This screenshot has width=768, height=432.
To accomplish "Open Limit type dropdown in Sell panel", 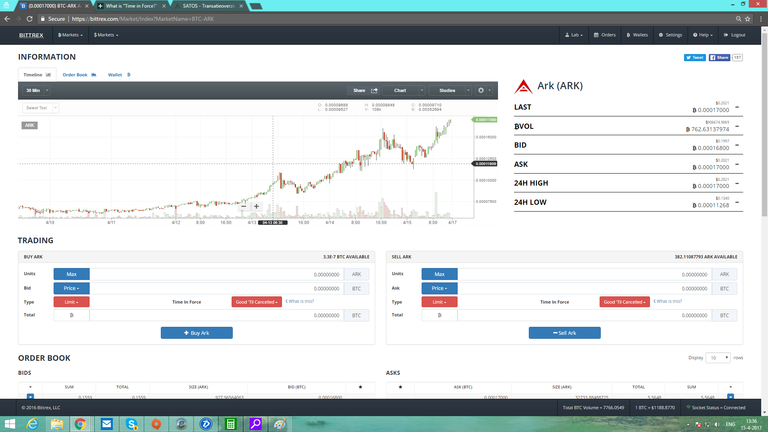I will [x=439, y=302].
